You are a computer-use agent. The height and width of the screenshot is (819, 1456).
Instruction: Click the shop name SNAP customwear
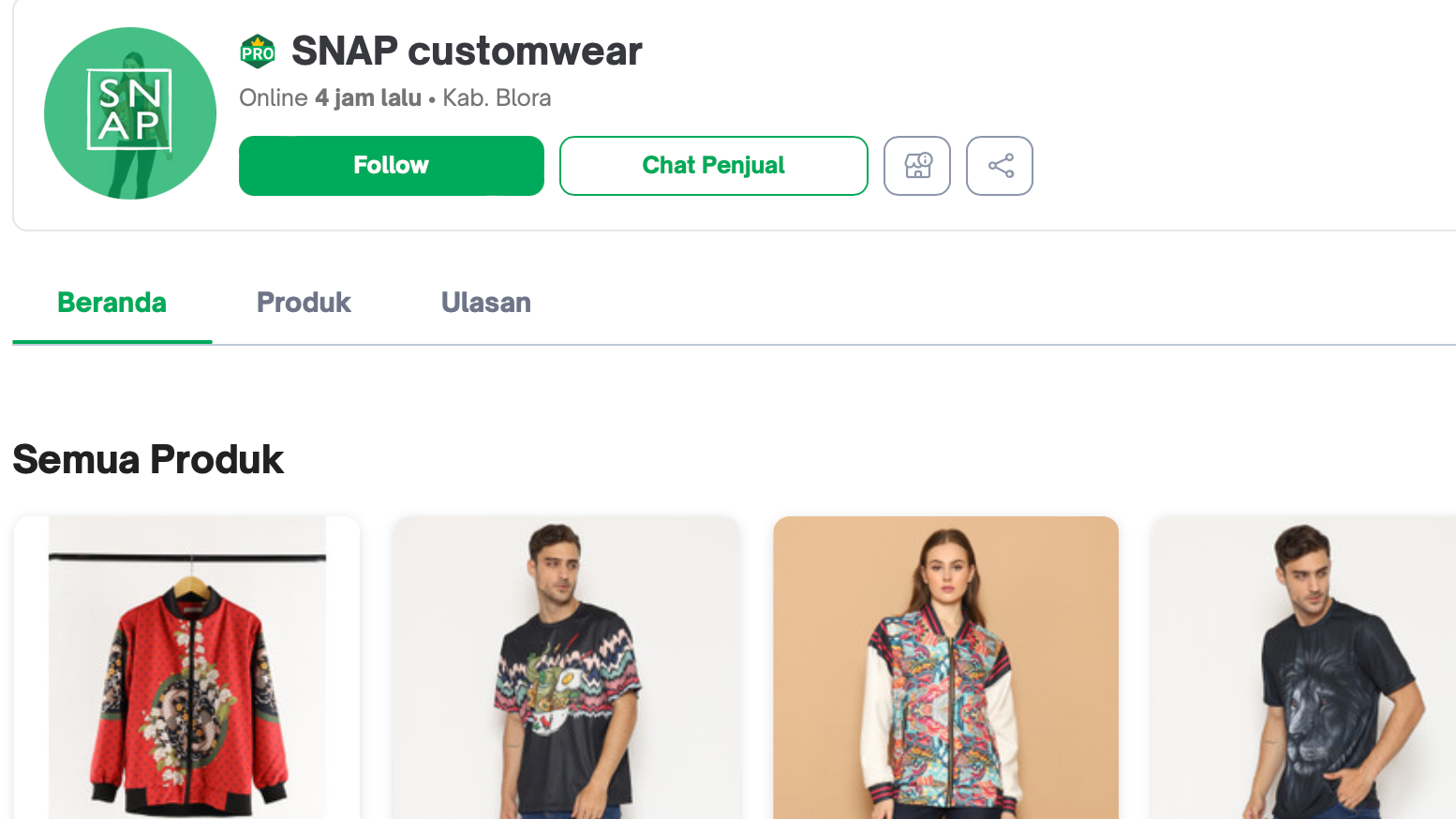[466, 52]
